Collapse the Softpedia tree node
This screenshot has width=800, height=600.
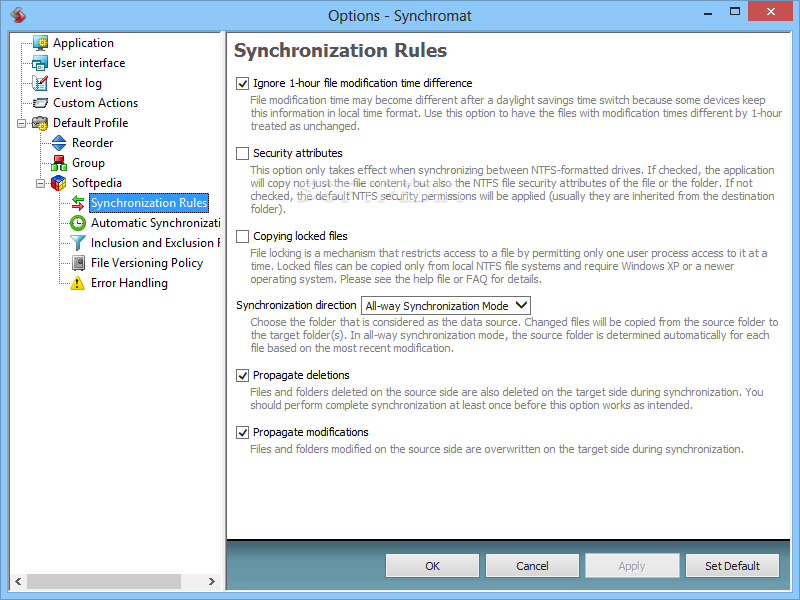[40, 183]
